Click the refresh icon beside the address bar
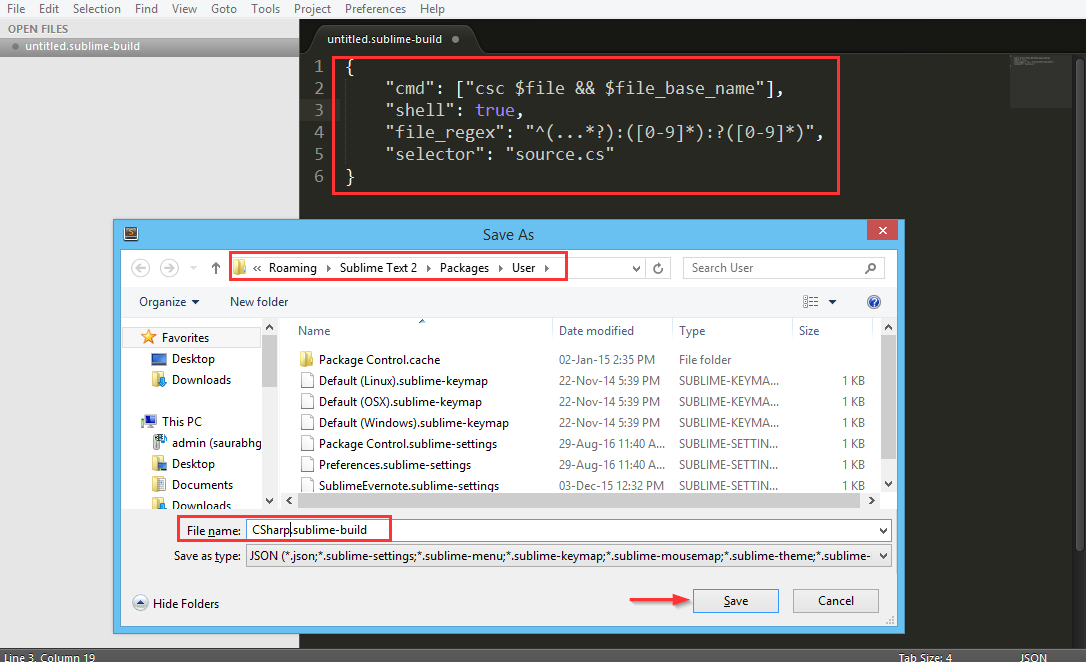This screenshot has height=662, width=1086. (658, 267)
